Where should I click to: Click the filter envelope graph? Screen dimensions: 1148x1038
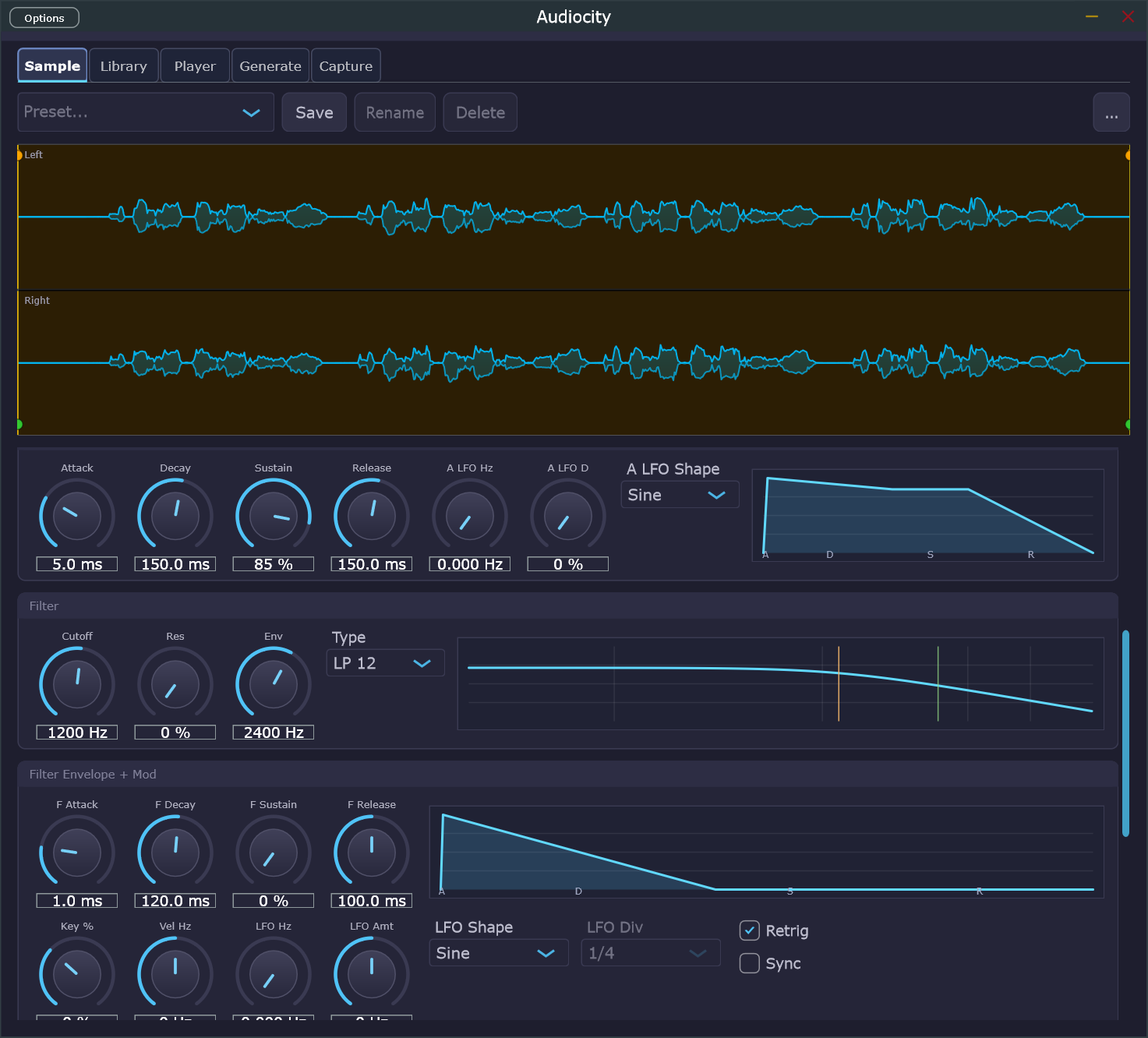click(x=766, y=852)
